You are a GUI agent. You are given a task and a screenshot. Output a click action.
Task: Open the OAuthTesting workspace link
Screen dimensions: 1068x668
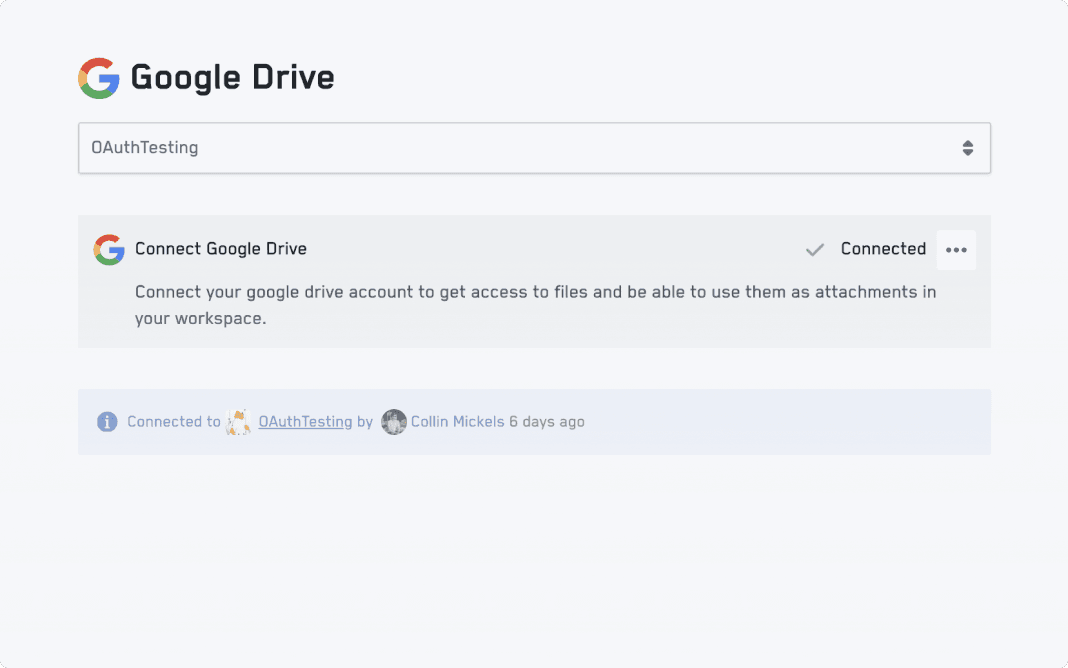[x=305, y=422]
